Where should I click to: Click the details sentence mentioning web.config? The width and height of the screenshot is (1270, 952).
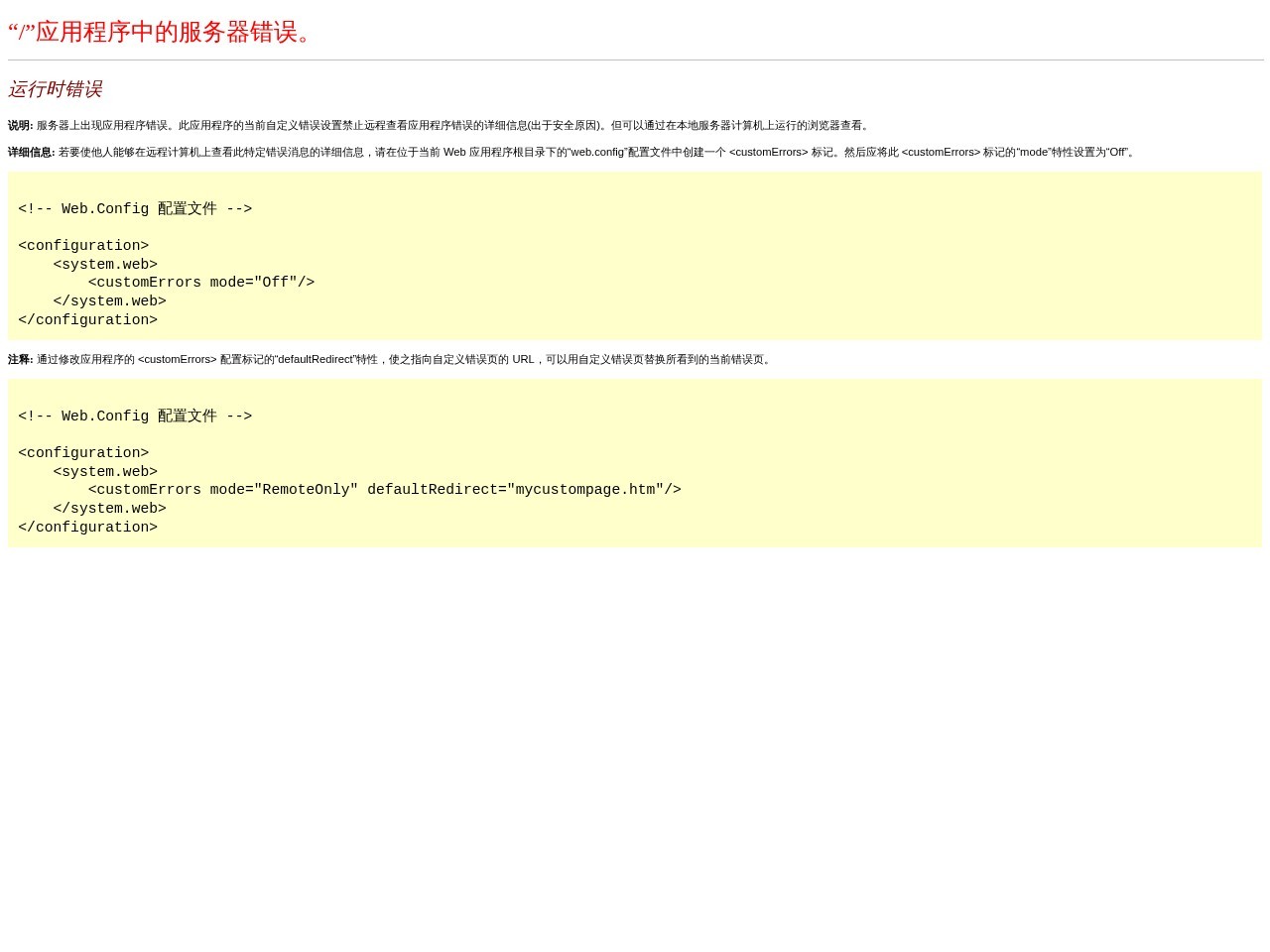pos(597,153)
